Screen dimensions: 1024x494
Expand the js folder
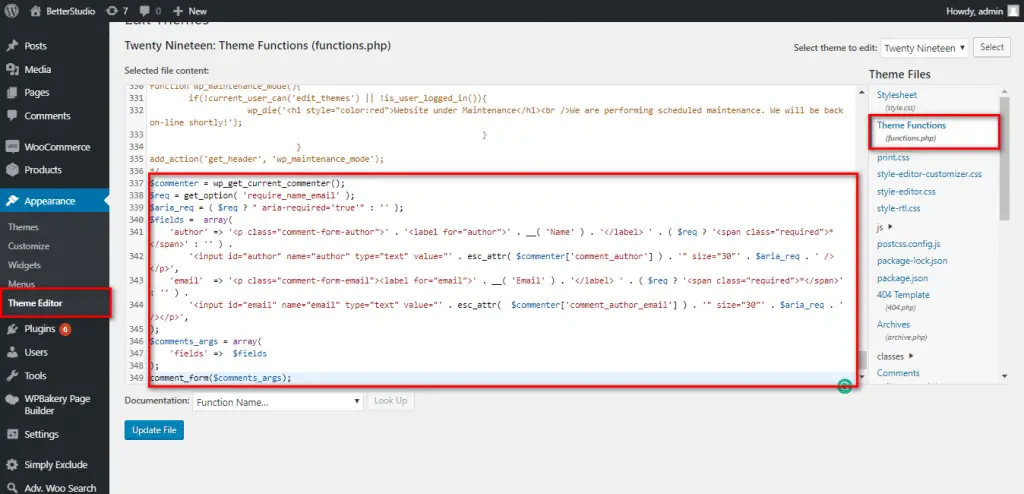(x=885, y=227)
